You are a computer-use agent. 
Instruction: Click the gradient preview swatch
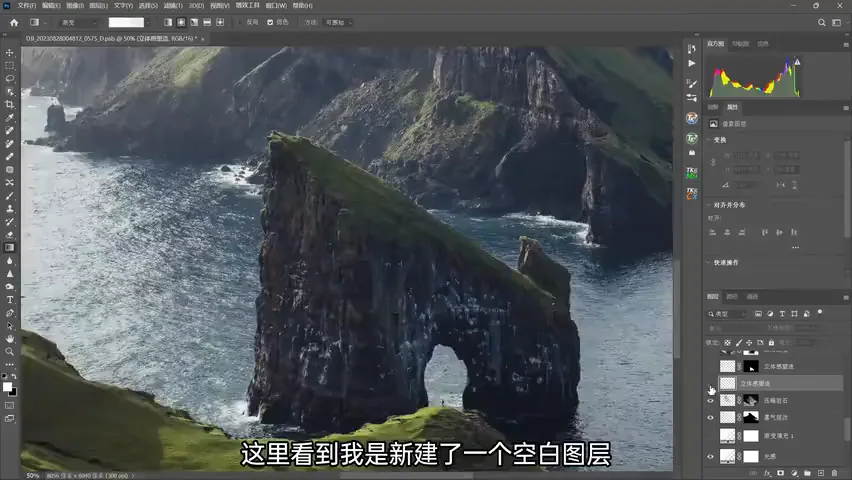click(126, 22)
